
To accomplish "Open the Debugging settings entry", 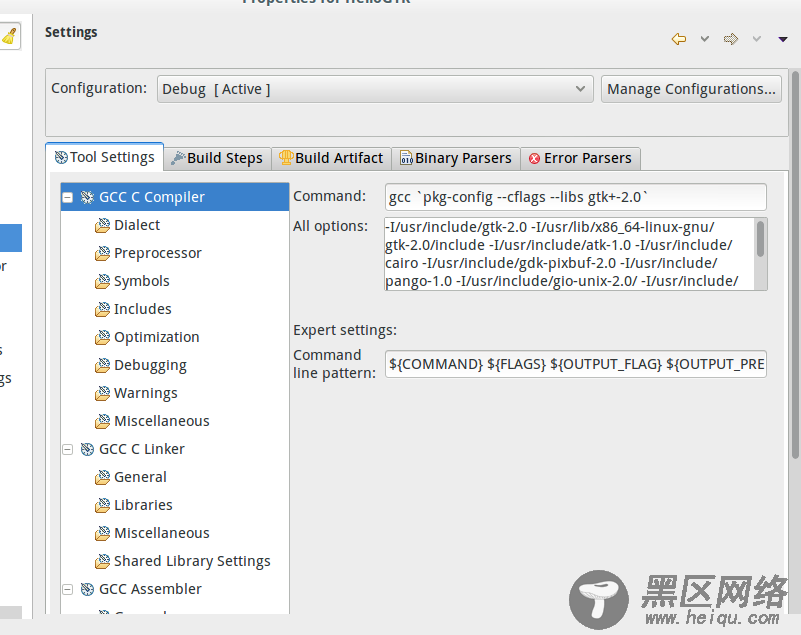I will pyautogui.click(x=150, y=365).
